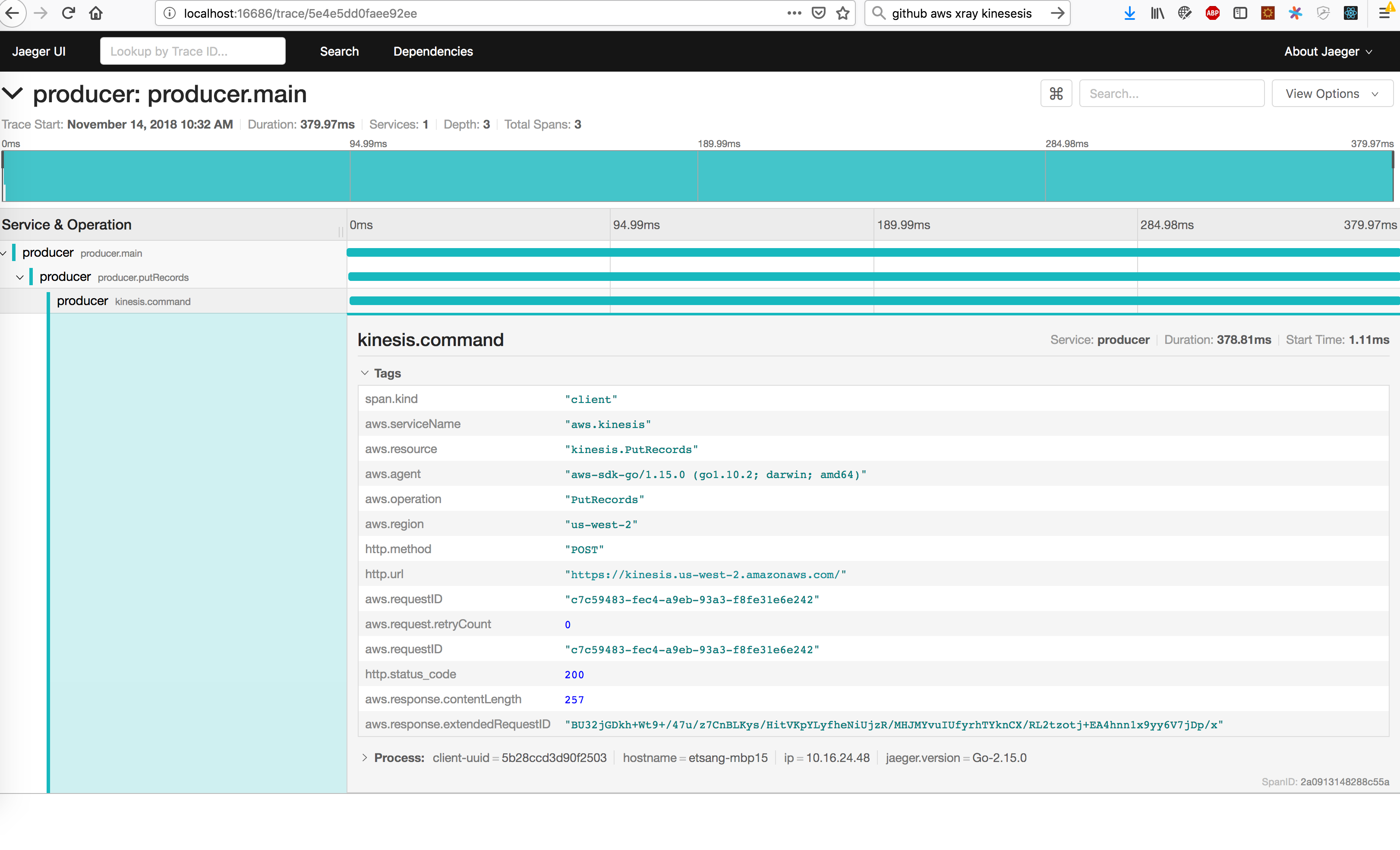
Task: Collapse the producer.main span row
Action: pyautogui.click(x=4, y=253)
